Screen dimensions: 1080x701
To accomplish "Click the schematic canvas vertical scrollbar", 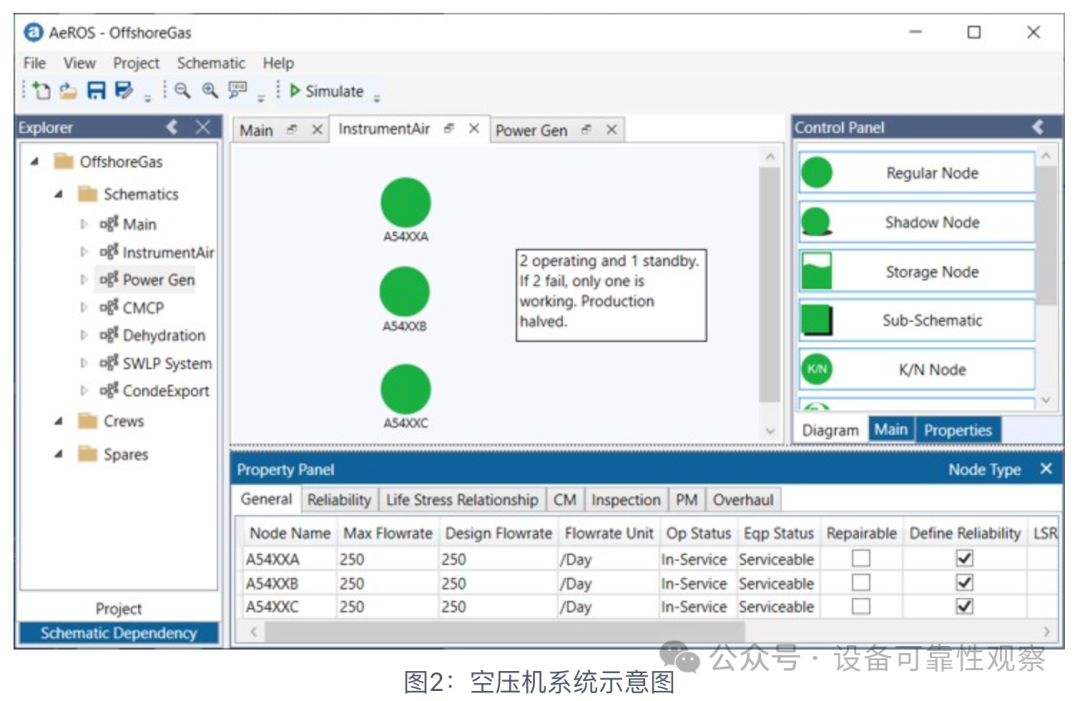I will tap(770, 284).
